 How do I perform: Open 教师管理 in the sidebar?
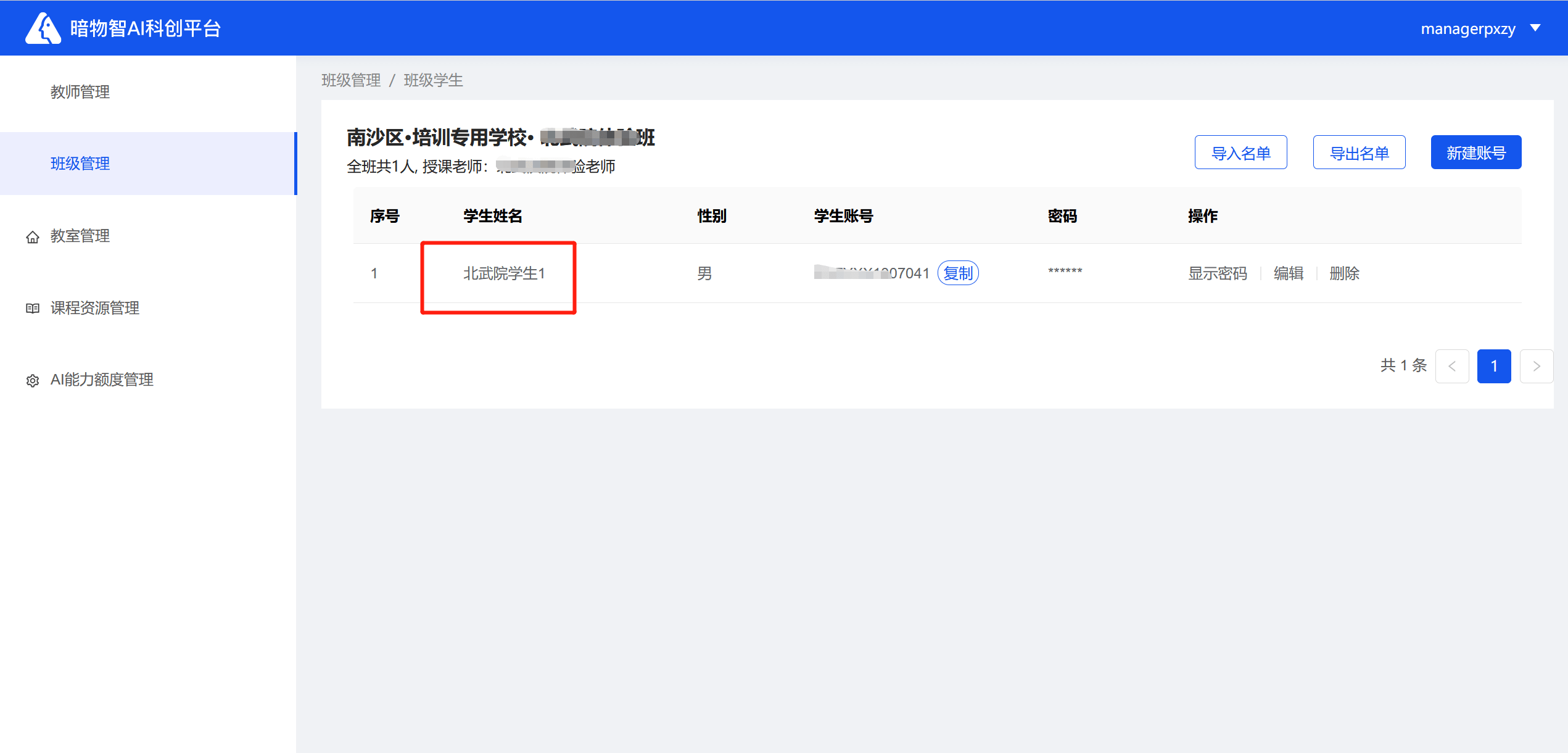[x=80, y=92]
